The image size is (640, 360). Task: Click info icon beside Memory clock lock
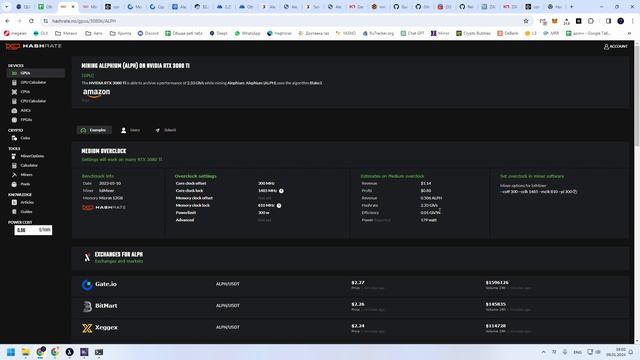[279, 205]
